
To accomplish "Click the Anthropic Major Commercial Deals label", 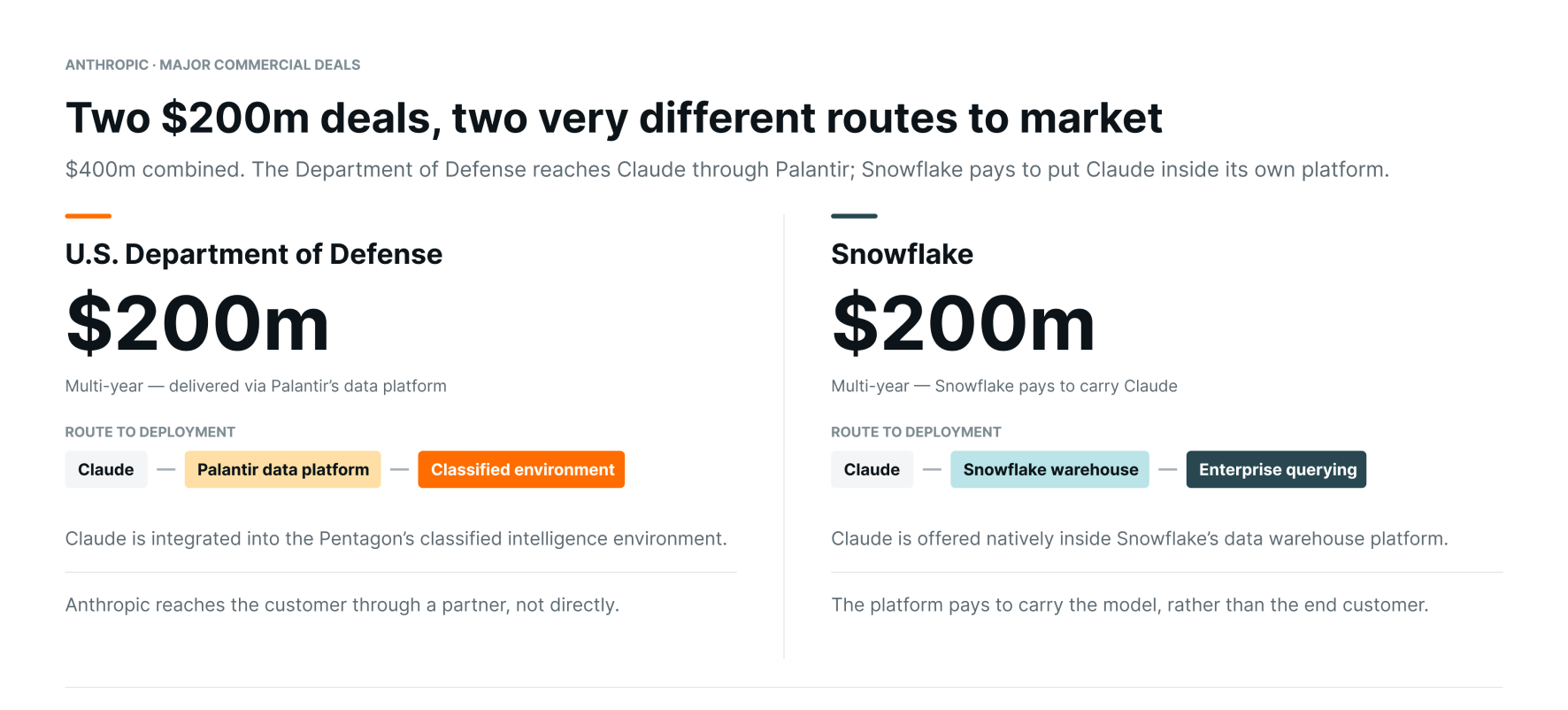I will click(213, 65).
